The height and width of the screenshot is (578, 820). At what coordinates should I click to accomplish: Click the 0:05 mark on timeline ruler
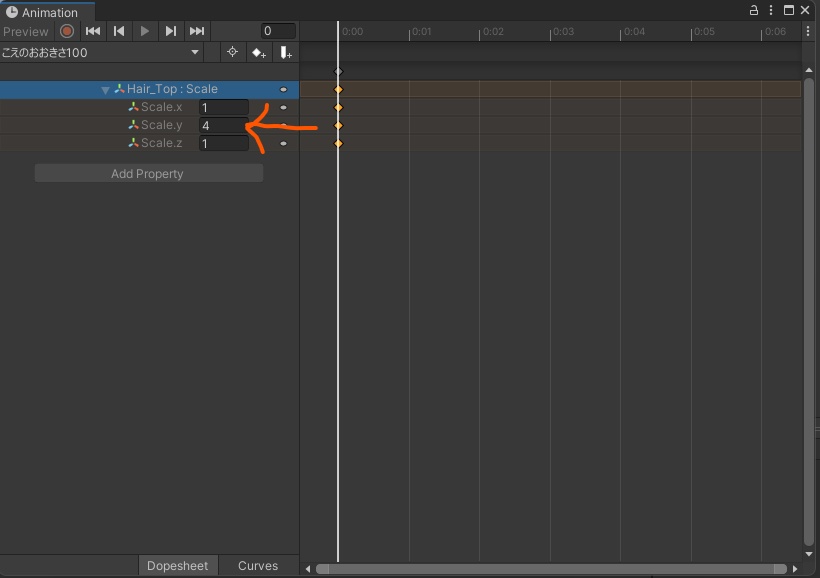704,31
